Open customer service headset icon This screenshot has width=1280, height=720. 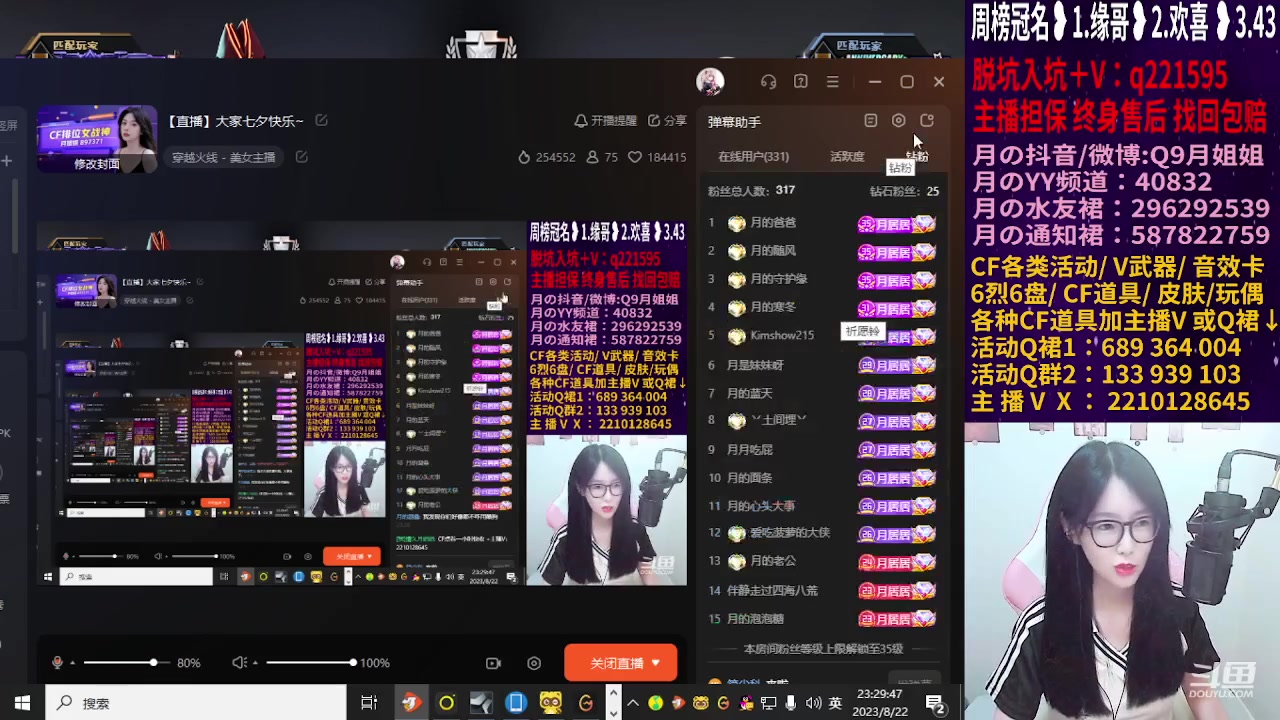point(768,81)
